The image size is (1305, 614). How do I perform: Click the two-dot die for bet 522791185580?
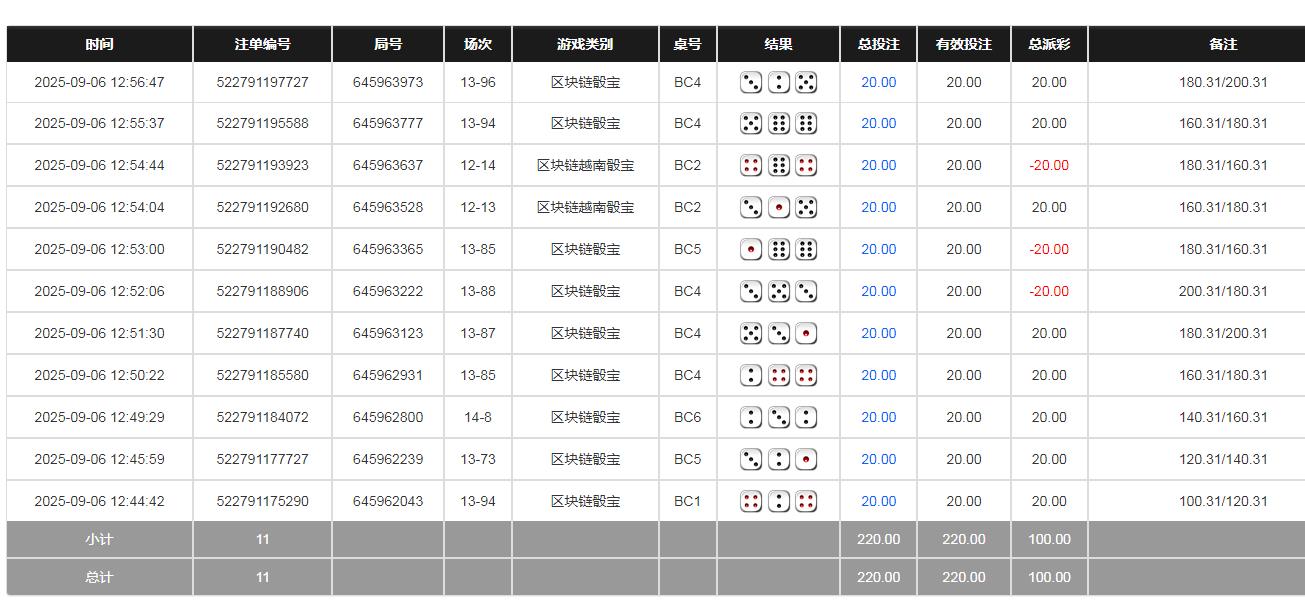pos(751,375)
